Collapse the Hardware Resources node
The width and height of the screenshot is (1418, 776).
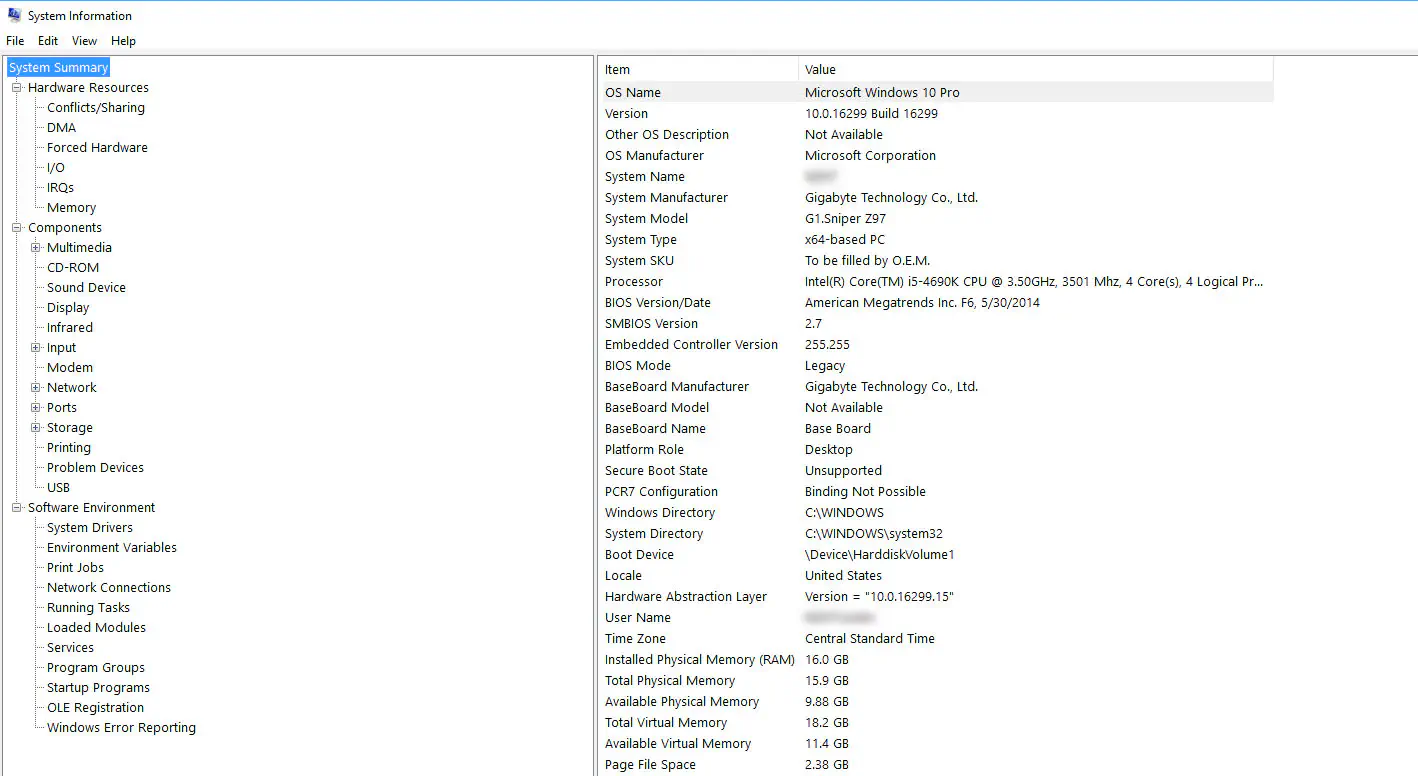(17, 87)
